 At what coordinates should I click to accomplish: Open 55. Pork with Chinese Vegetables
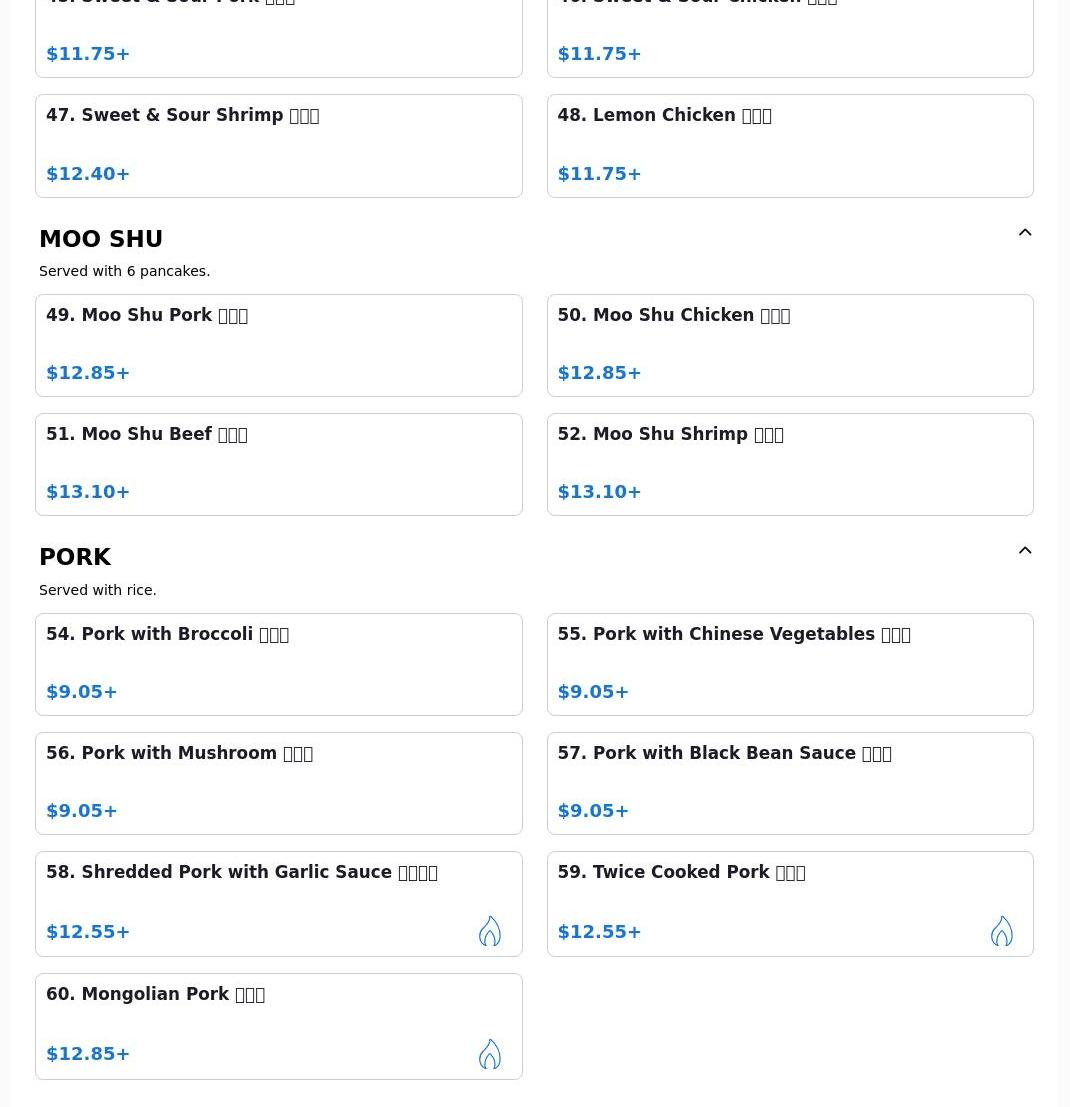tap(789, 664)
